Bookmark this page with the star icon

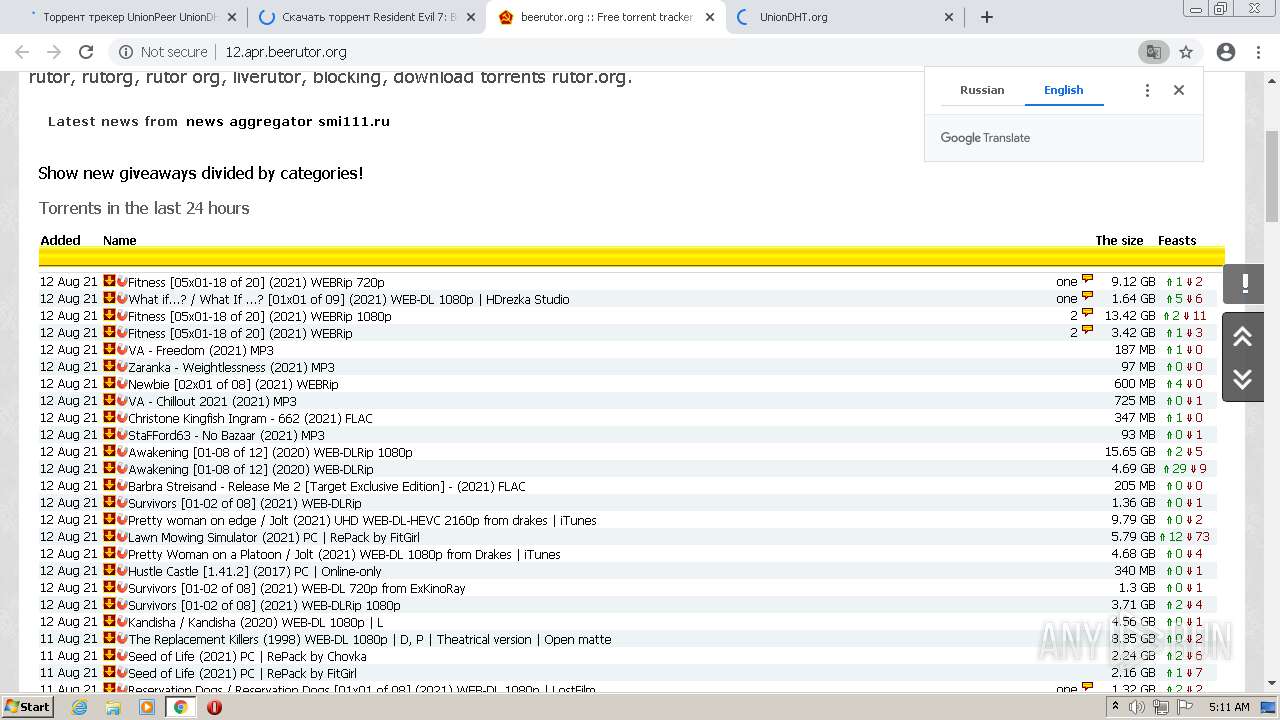[x=1186, y=52]
